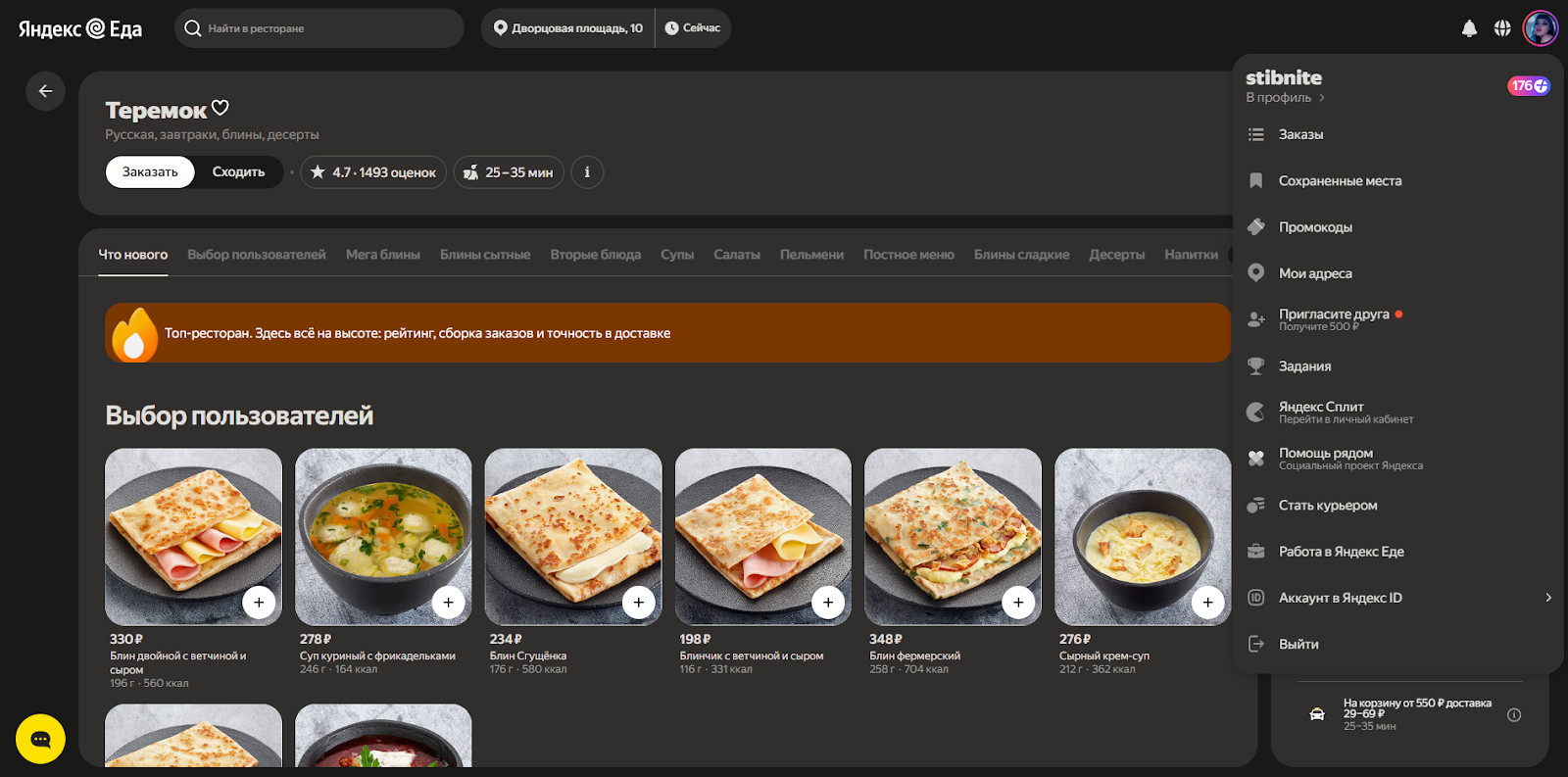Go back with the arrow button
The height and width of the screenshot is (777, 1568).
[45, 91]
